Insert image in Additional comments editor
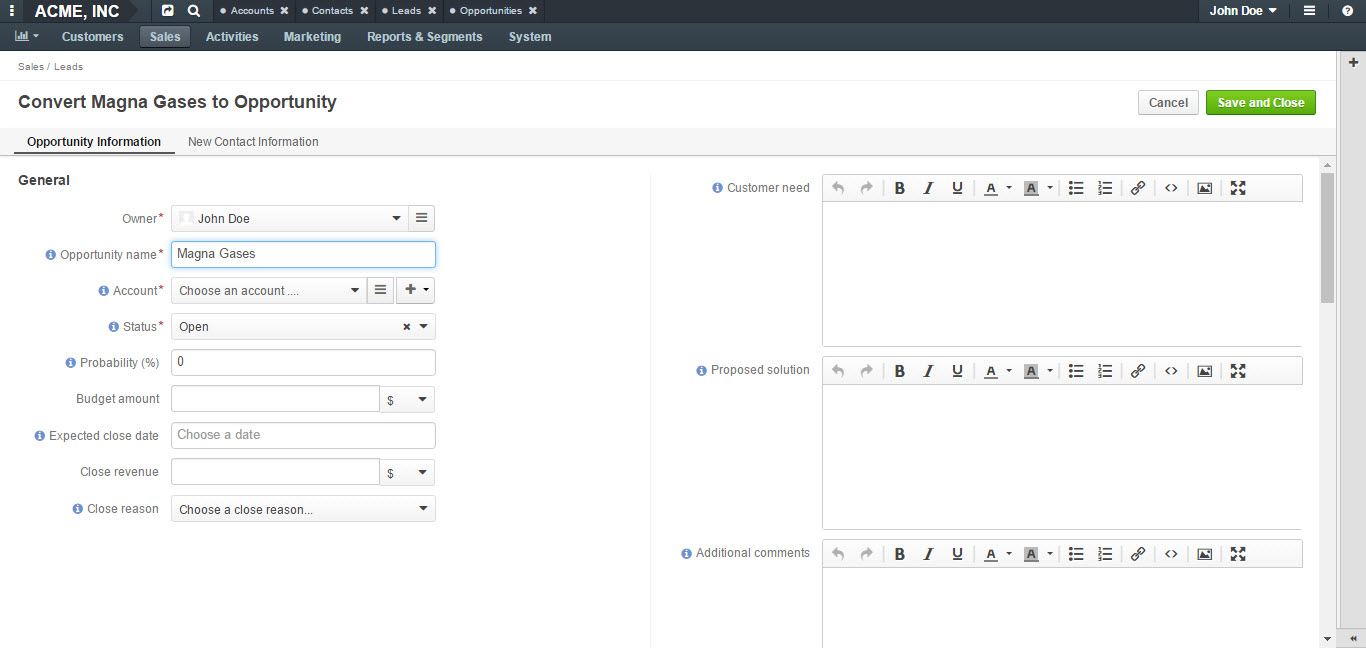The height and width of the screenshot is (648, 1366). (1205, 554)
